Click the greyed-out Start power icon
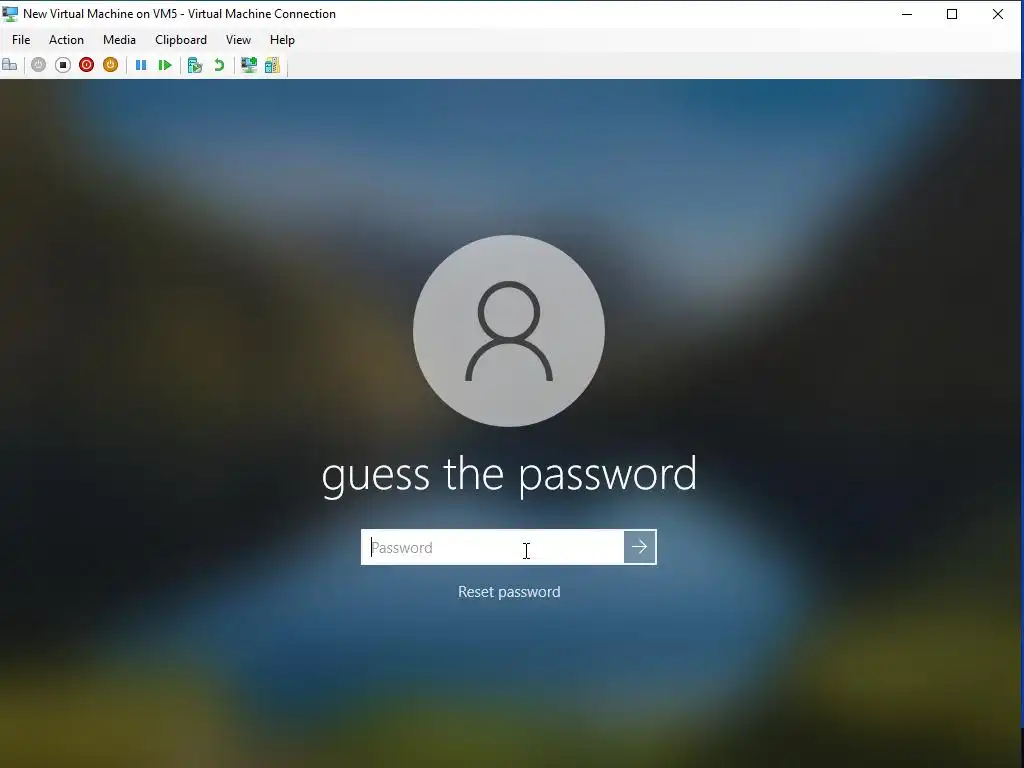This screenshot has width=1024, height=768. [x=39, y=65]
